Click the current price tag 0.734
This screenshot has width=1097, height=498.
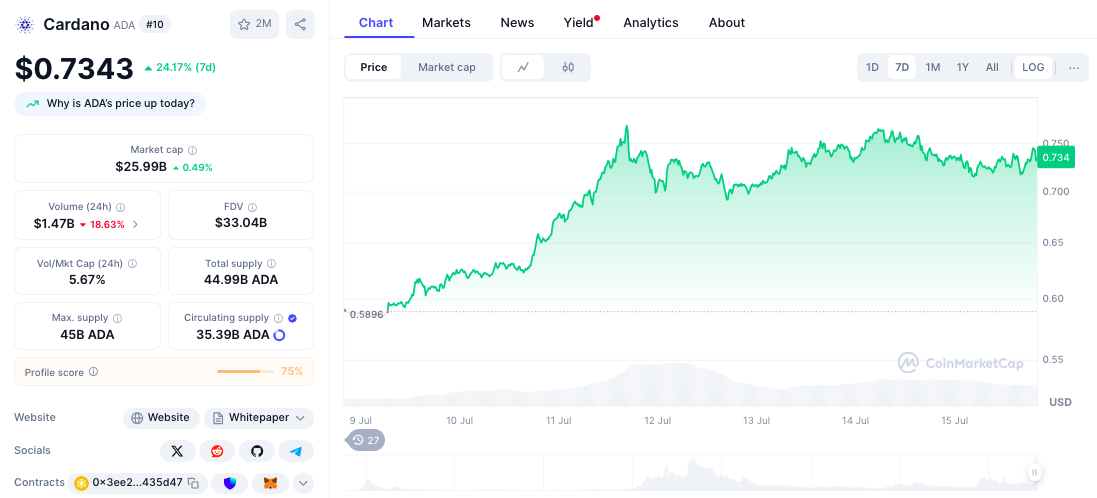1056,157
